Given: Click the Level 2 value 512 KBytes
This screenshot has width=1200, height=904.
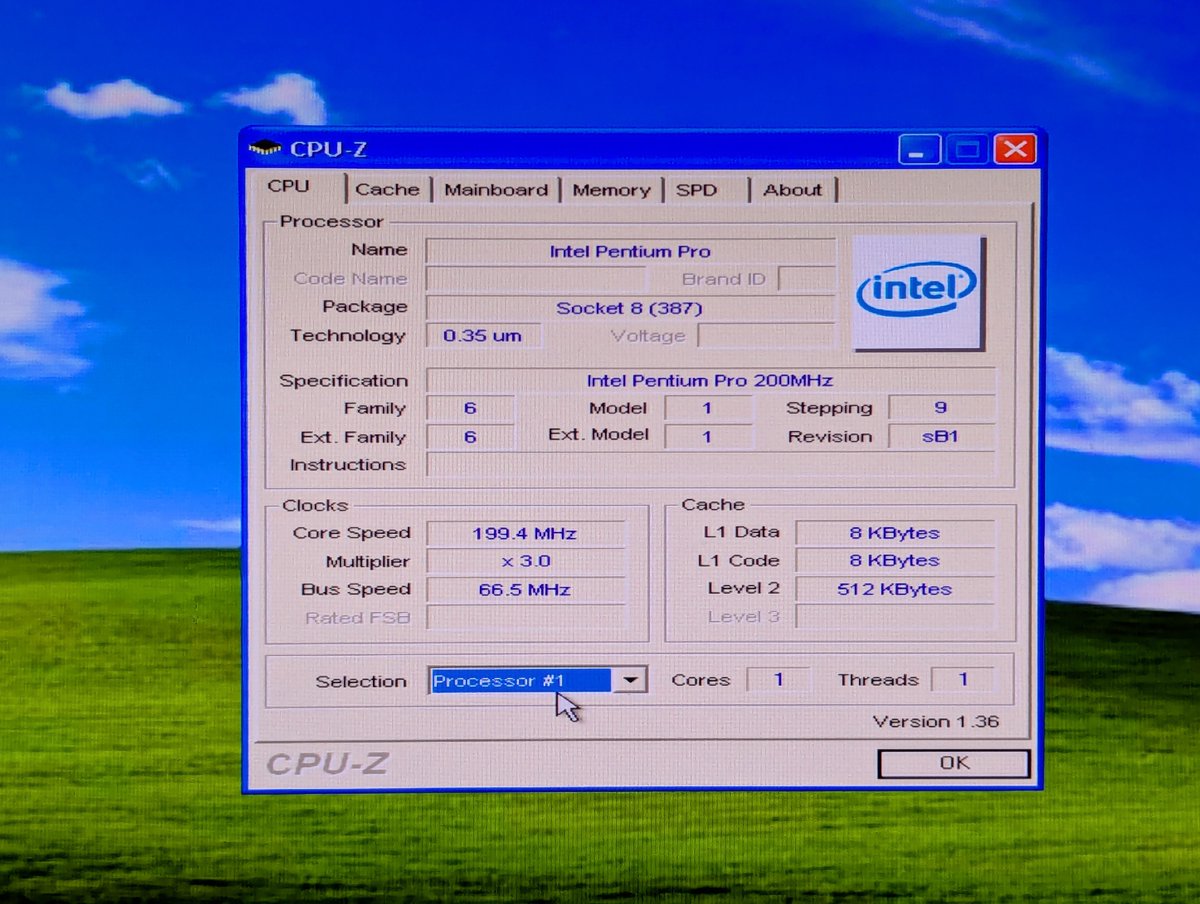Looking at the screenshot, I should (895, 590).
